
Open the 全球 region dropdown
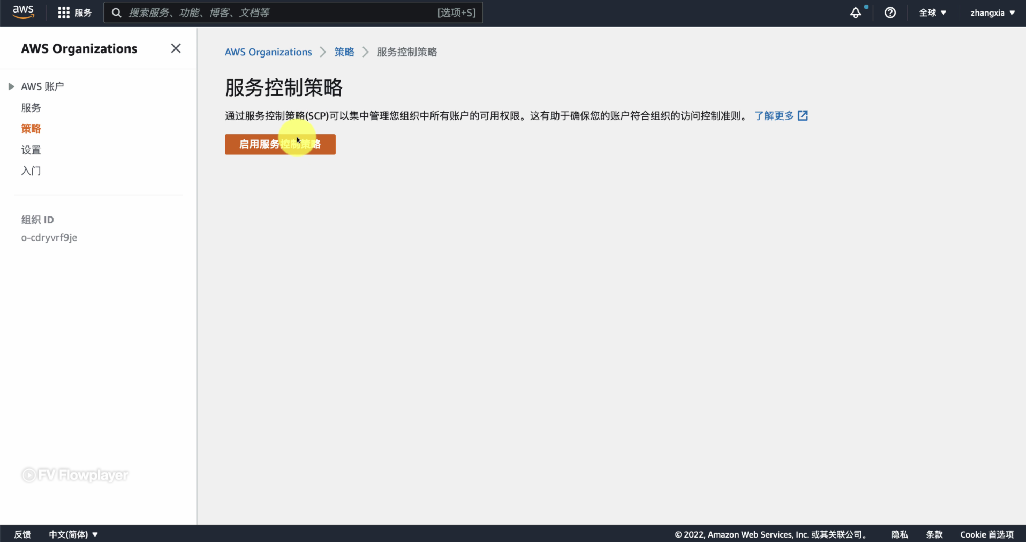coord(932,12)
